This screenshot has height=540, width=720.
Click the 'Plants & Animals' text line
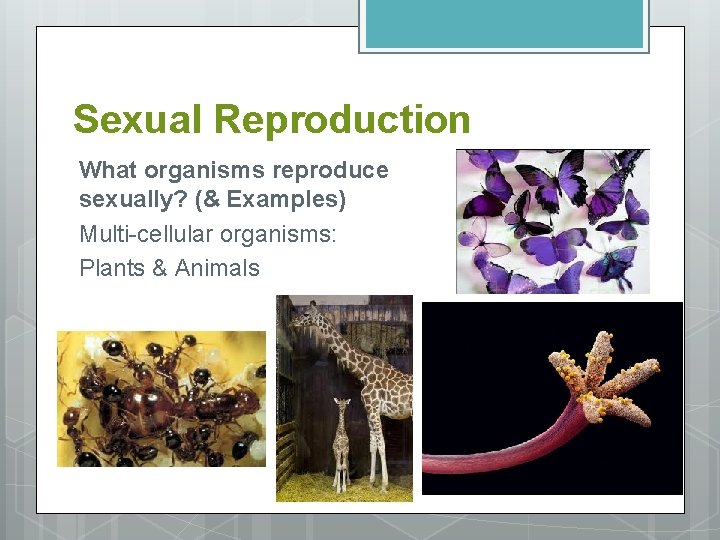coord(169,268)
